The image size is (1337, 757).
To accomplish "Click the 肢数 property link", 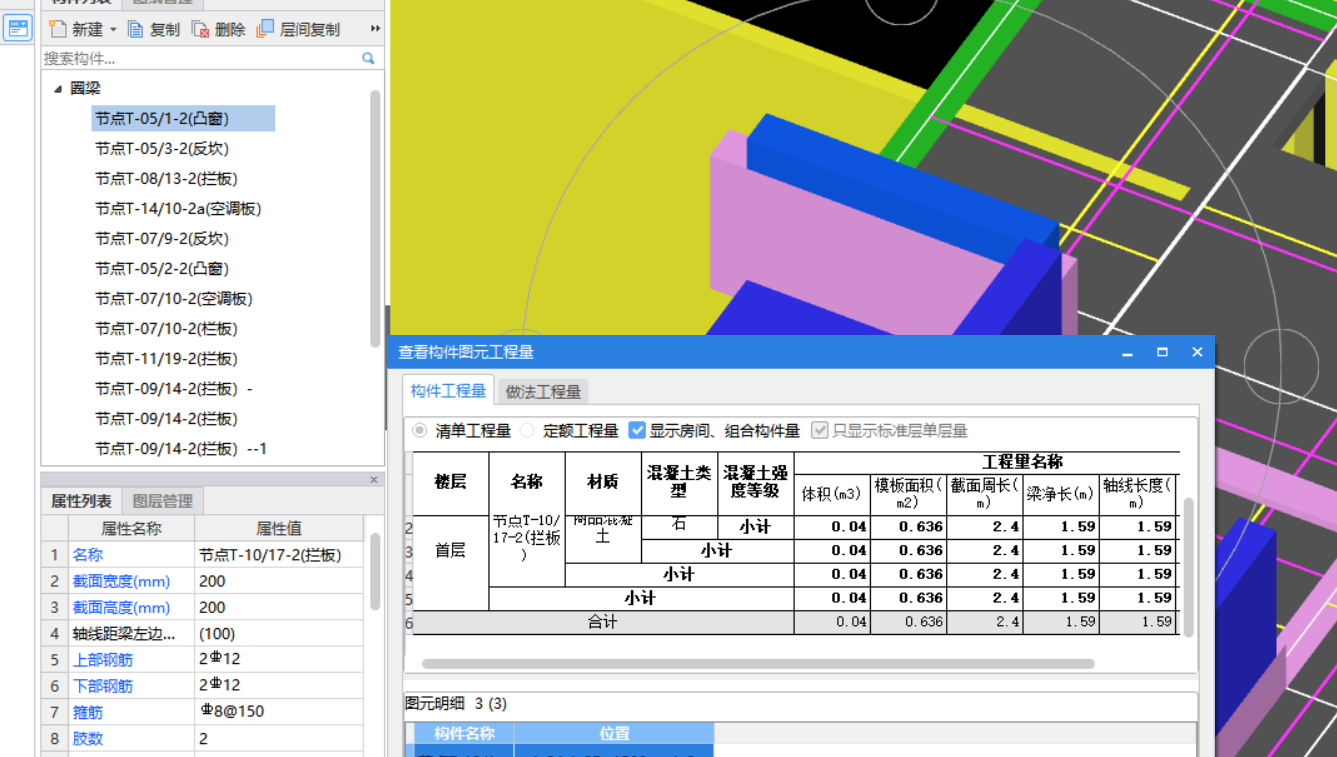I will click(88, 738).
